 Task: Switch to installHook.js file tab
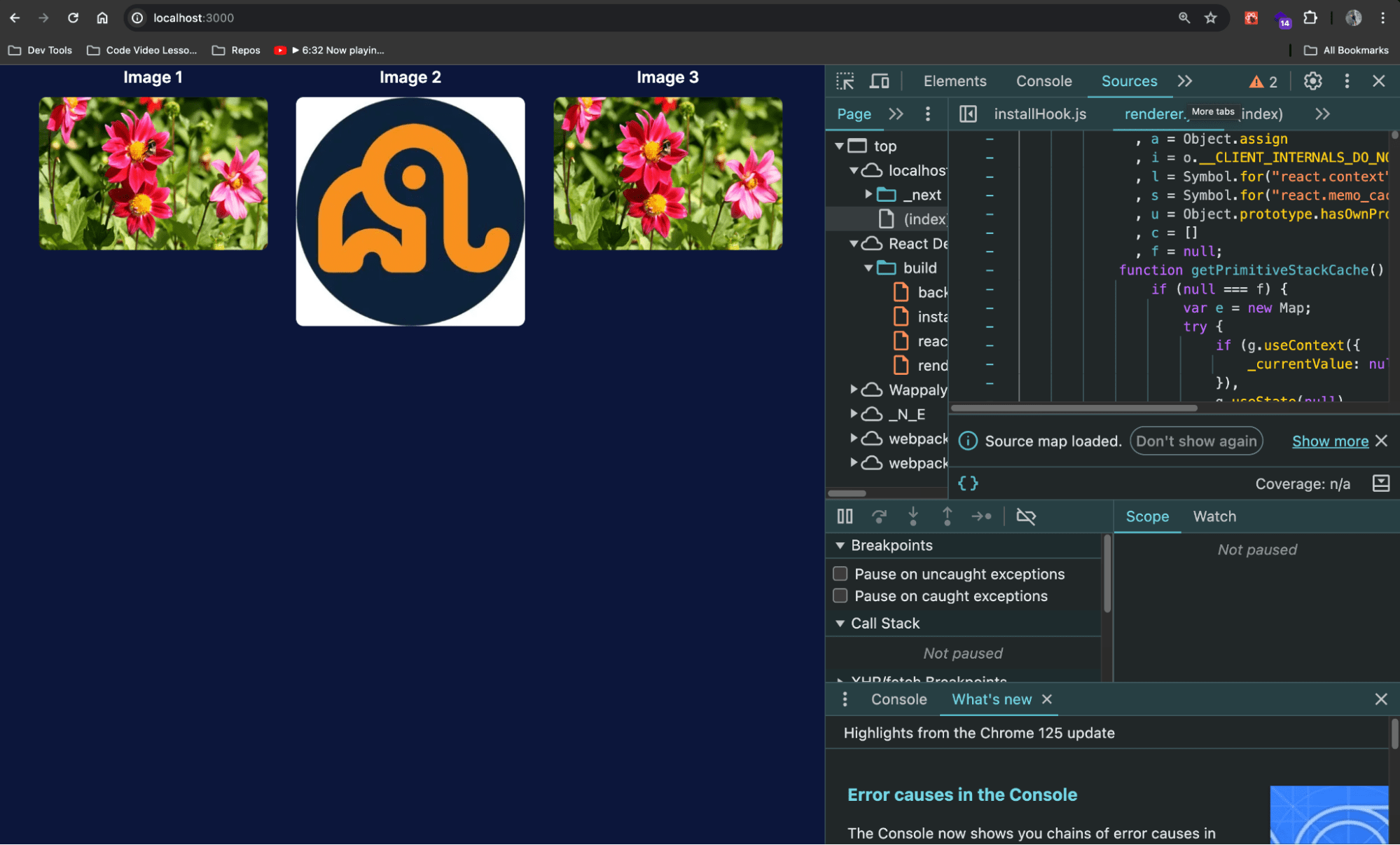click(x=1040, y=114)
